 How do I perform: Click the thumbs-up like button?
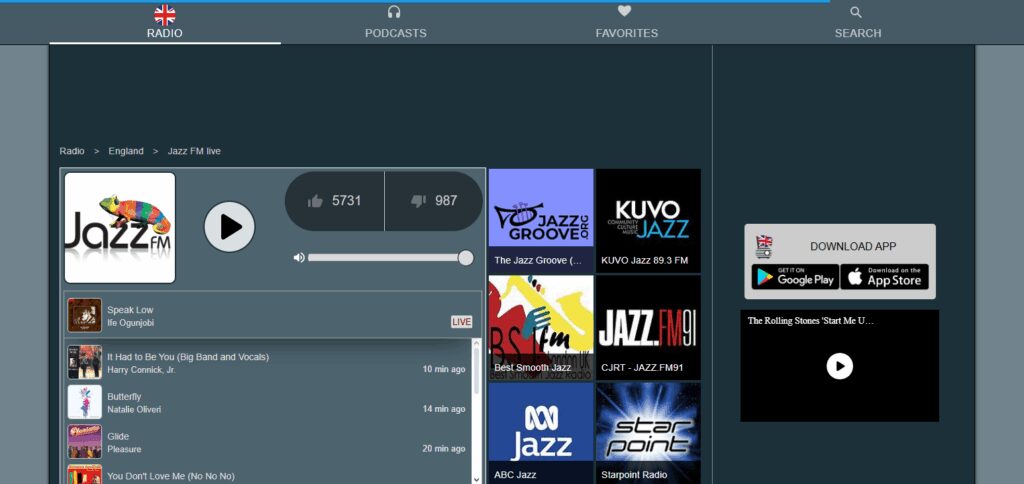(334, 201)
